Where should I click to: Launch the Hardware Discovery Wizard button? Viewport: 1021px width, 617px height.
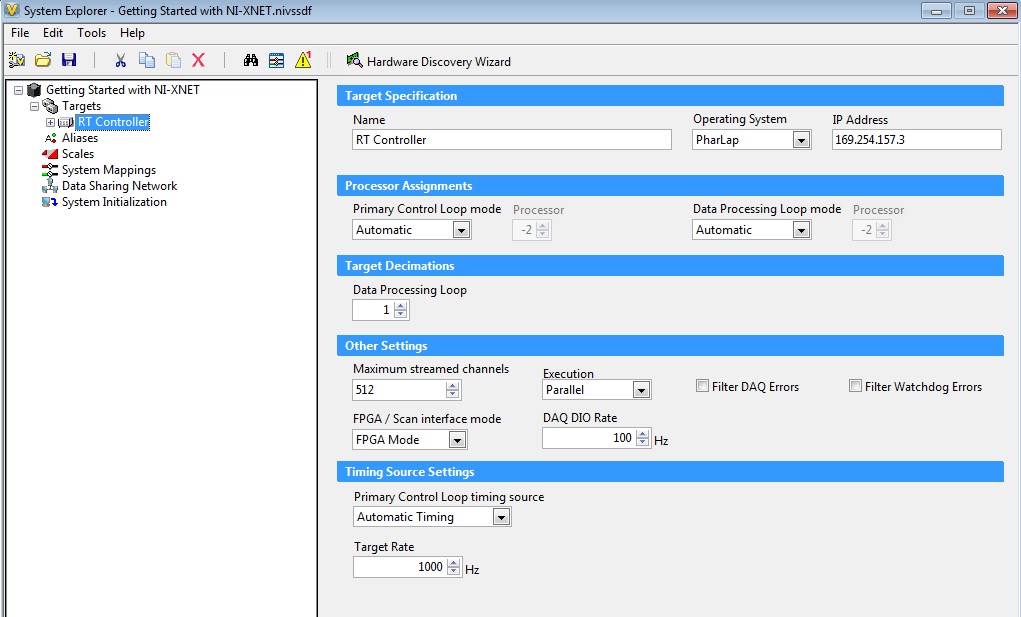coord(428,61)
